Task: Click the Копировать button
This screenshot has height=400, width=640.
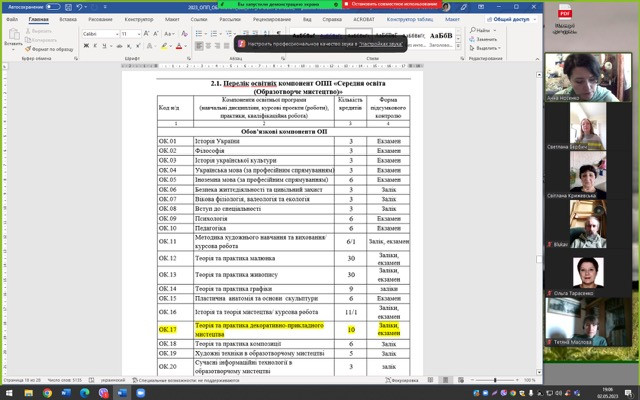Action: (40, 40)
